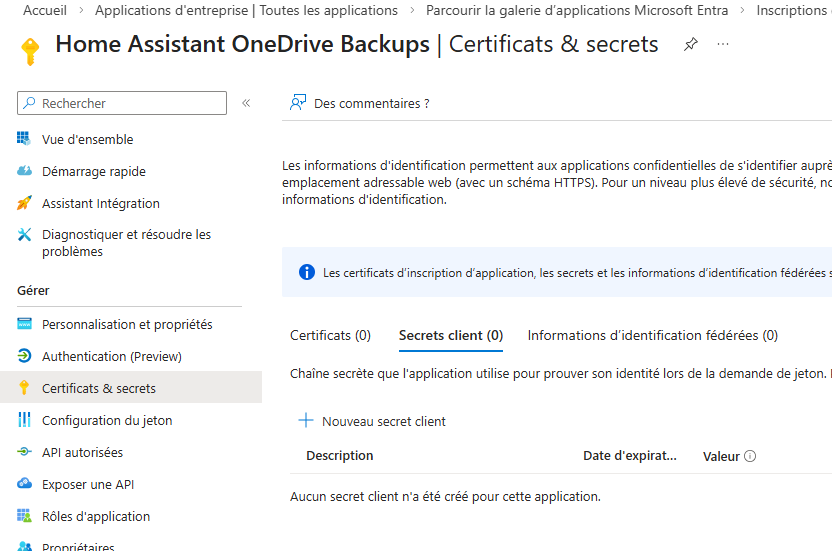Open the more options ellipsis in the header
The width and height of the screenshot is (832, 551).
click(723, 45)
